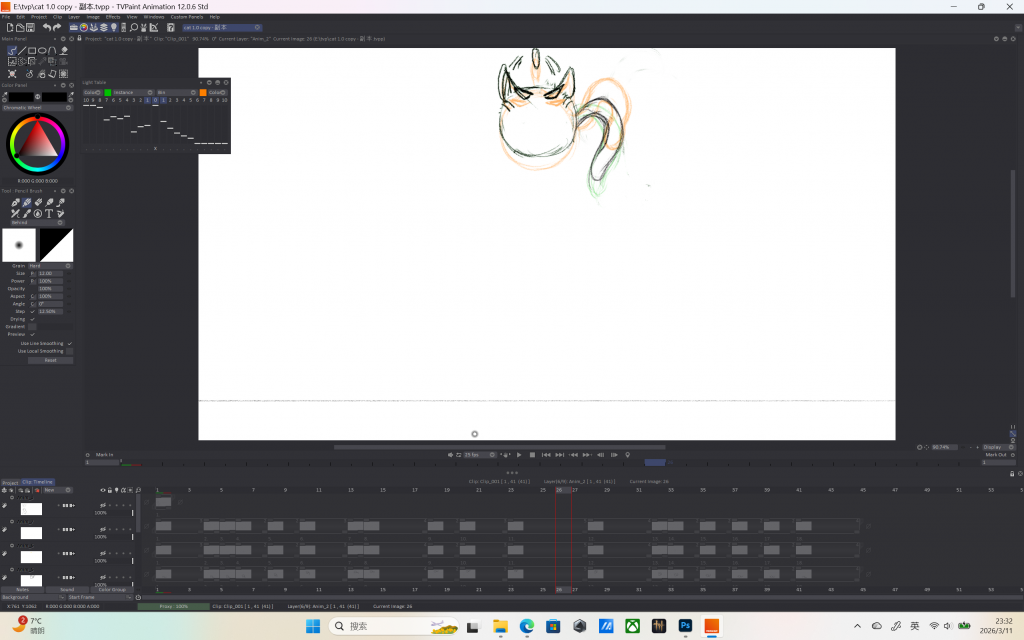The height and width of the screenshot is (640, 1024).
Task: Toggle the Use Line Smoothing checkbox
Action: coord(69,343)
